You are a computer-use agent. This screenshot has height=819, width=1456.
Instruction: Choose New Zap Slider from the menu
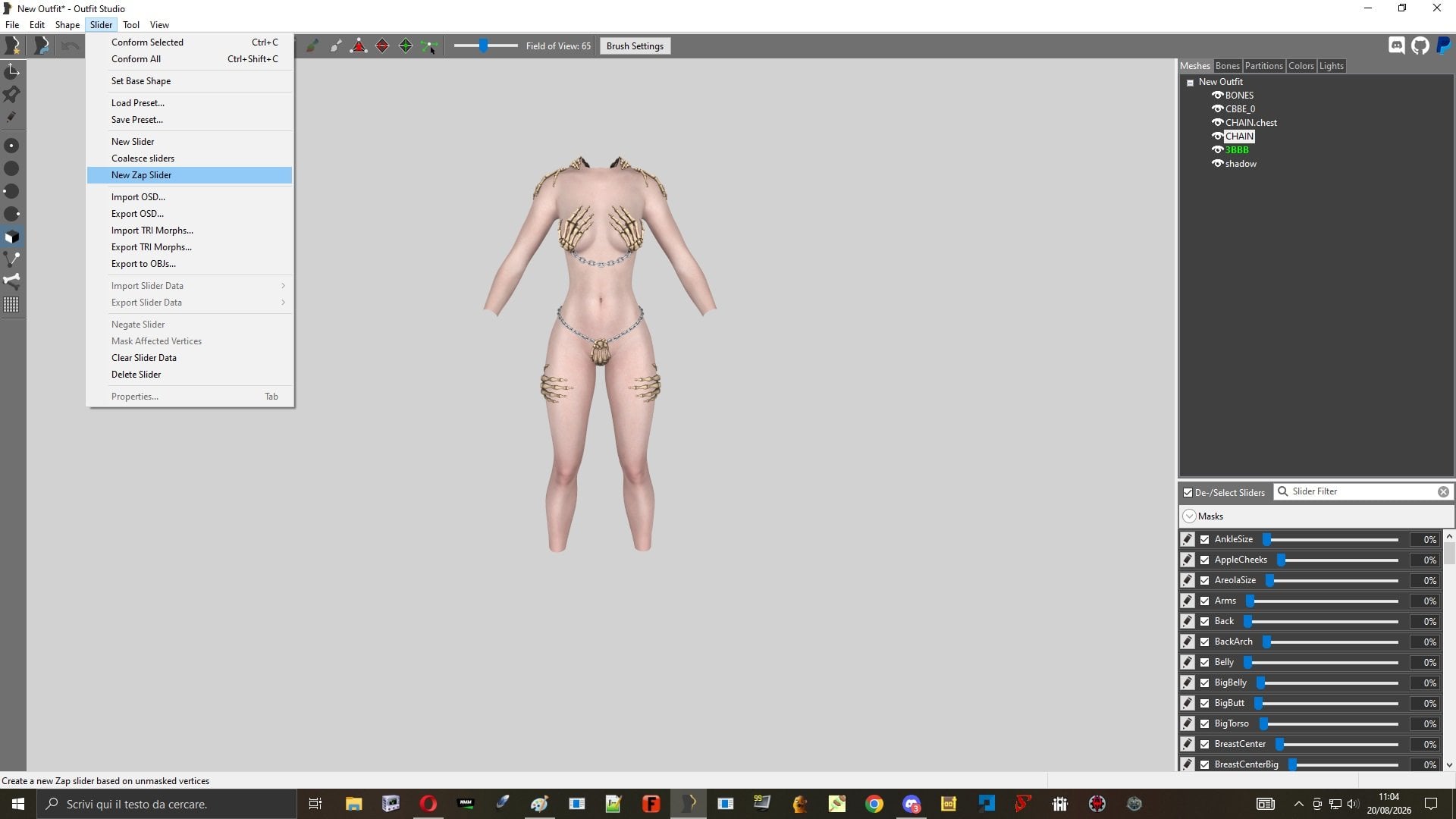(190, 175)
